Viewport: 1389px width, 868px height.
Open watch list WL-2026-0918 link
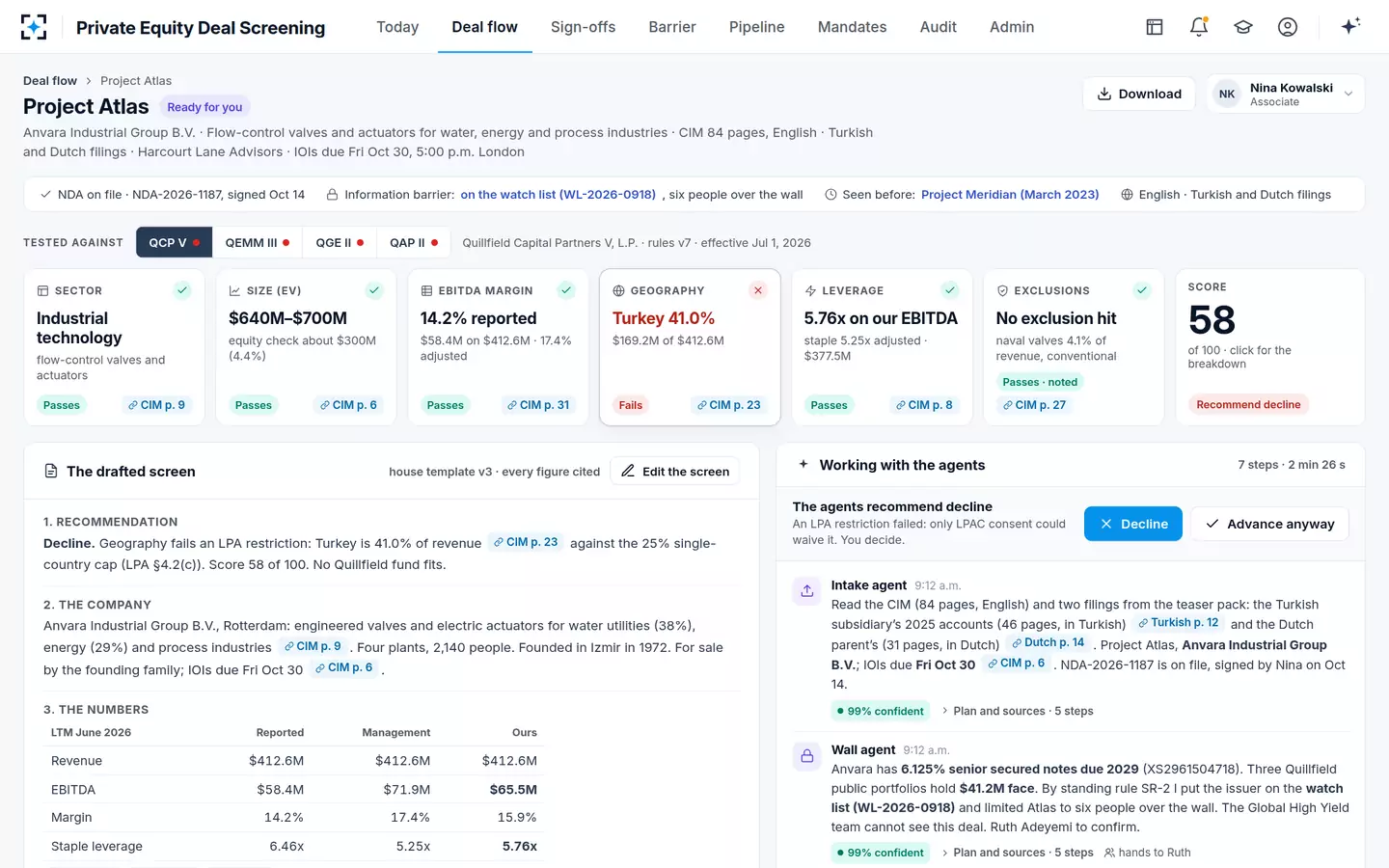(558, 195)
